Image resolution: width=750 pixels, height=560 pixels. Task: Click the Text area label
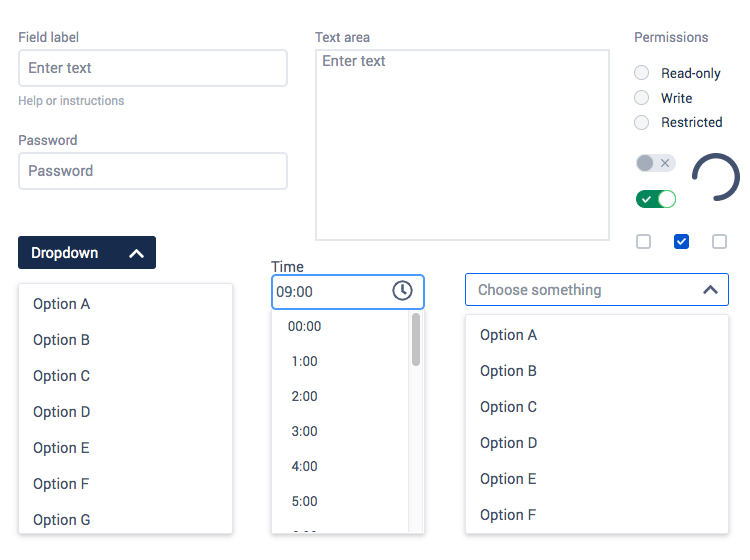342,37
